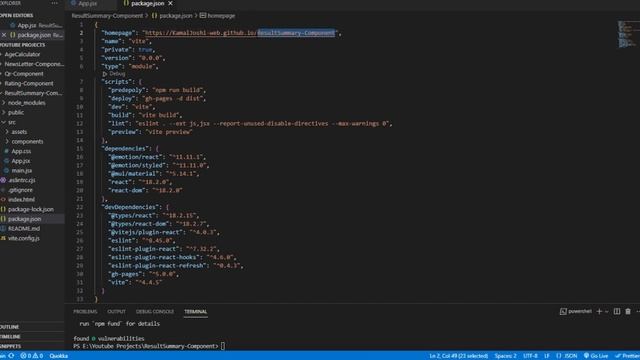Switch to the Debug Console tab
This screenshot has width=640, height=360.
coord(155,312)
